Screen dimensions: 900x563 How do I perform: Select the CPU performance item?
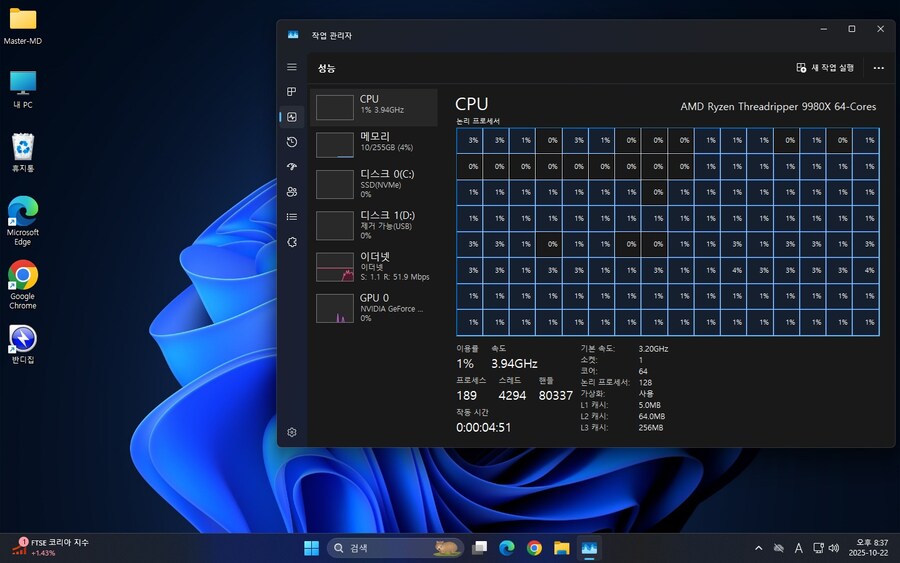pos(374,107)
